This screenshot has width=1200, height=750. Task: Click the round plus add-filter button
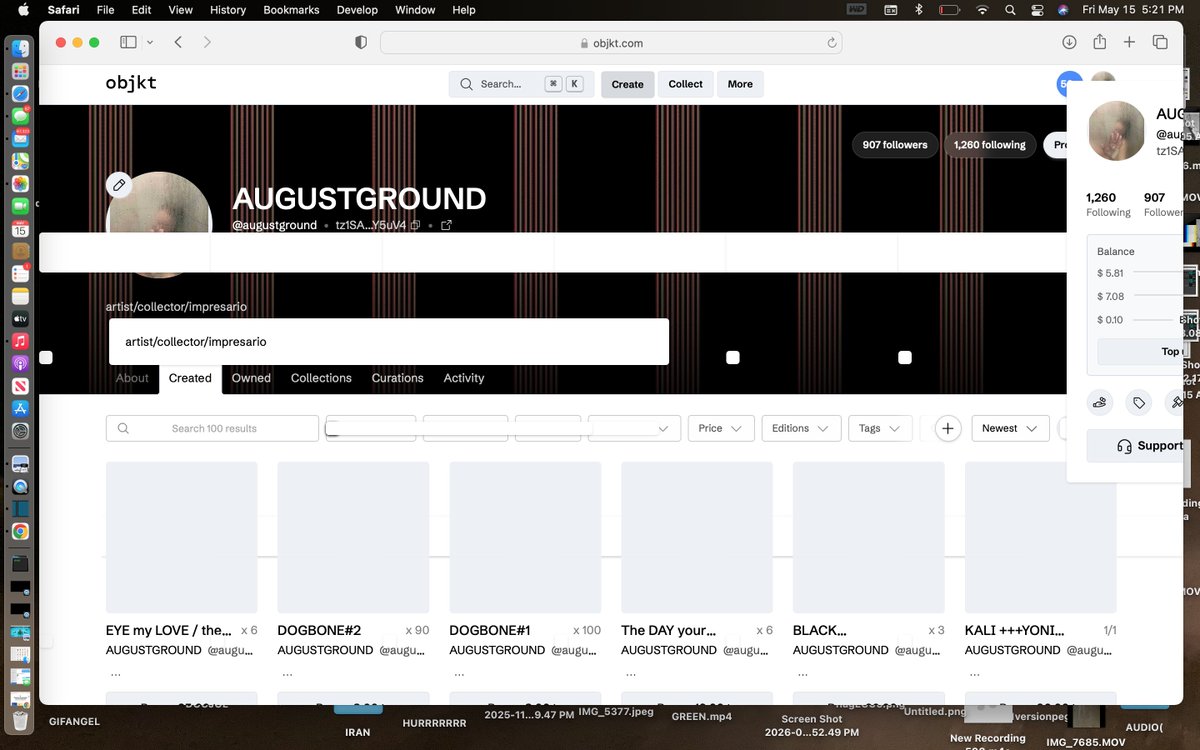point(948,428)
